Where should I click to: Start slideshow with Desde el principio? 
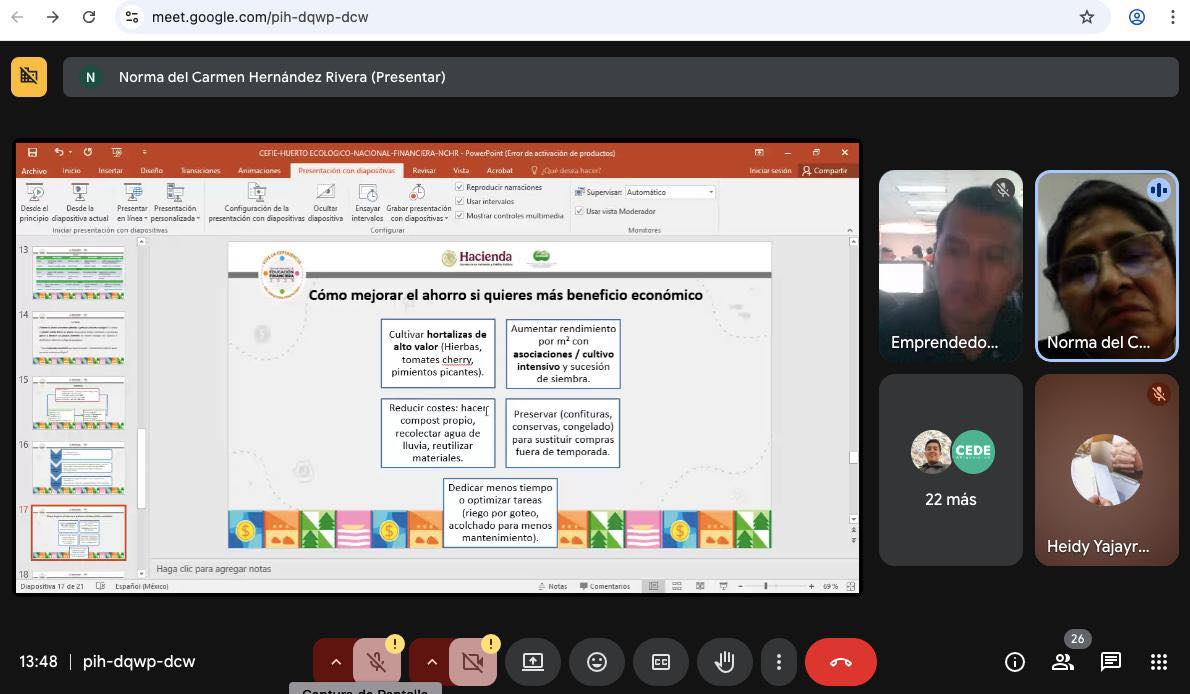tap(34, 202)
